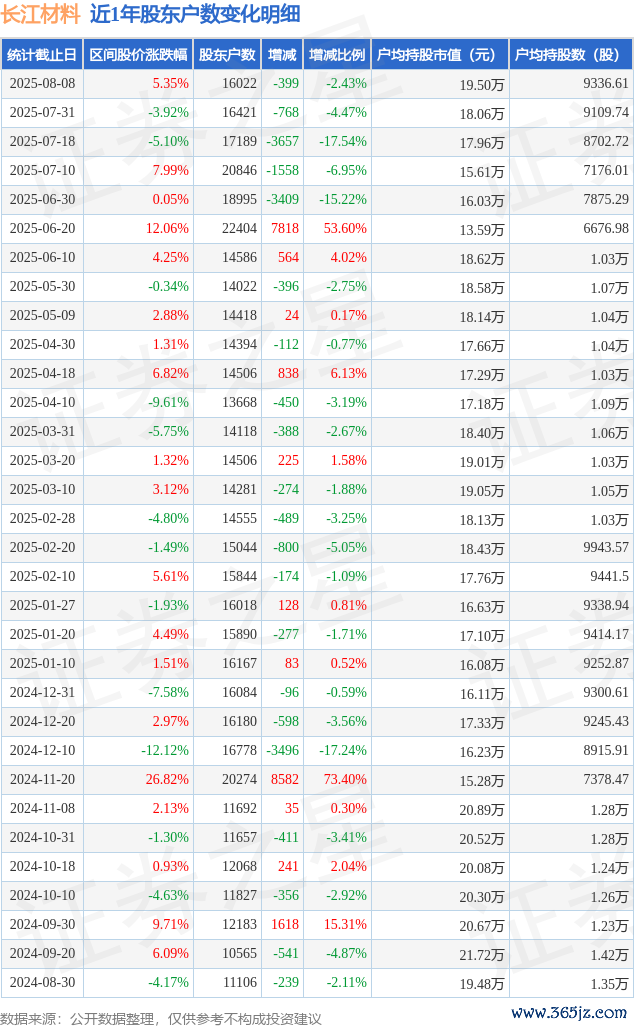Select the date cell 2025-04-30
Image resolution: width=634 pixels, height=1028 pixels.
tap(43, 344)
